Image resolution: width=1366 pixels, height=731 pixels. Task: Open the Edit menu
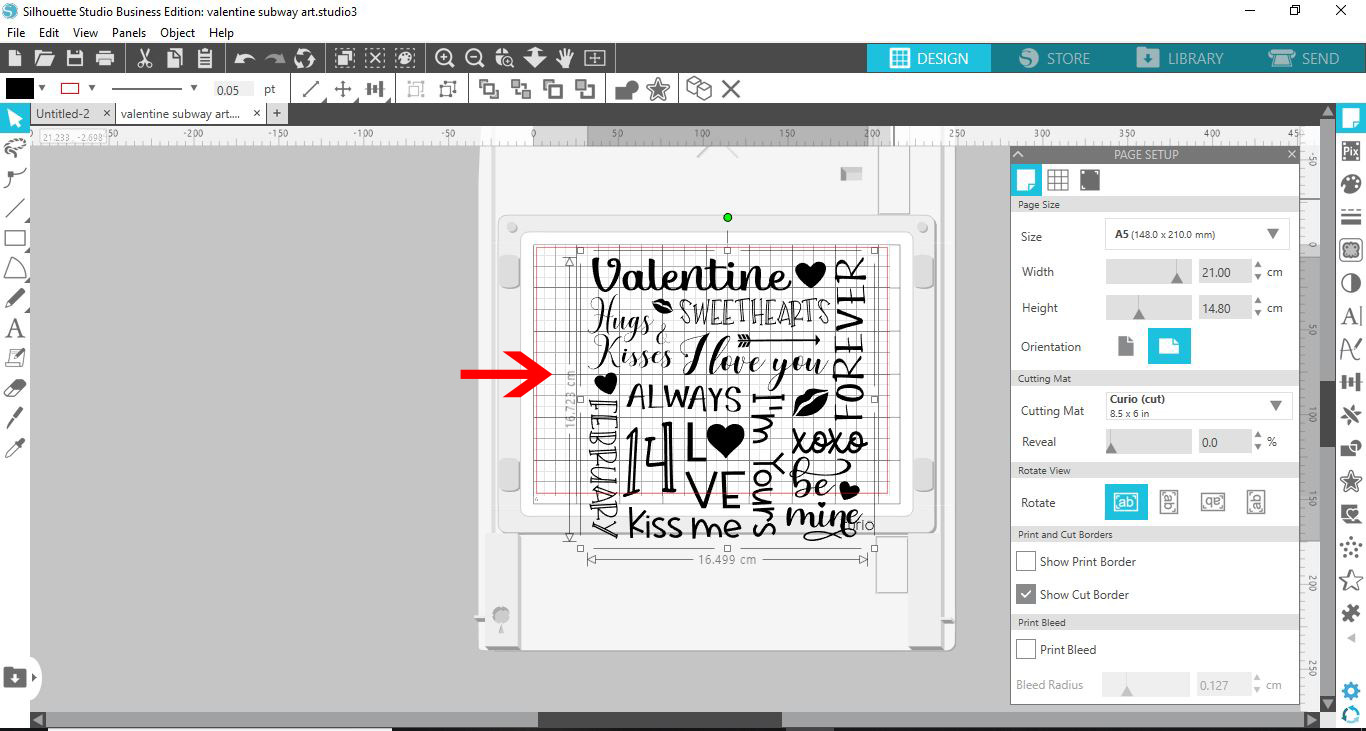click(49, 33)
